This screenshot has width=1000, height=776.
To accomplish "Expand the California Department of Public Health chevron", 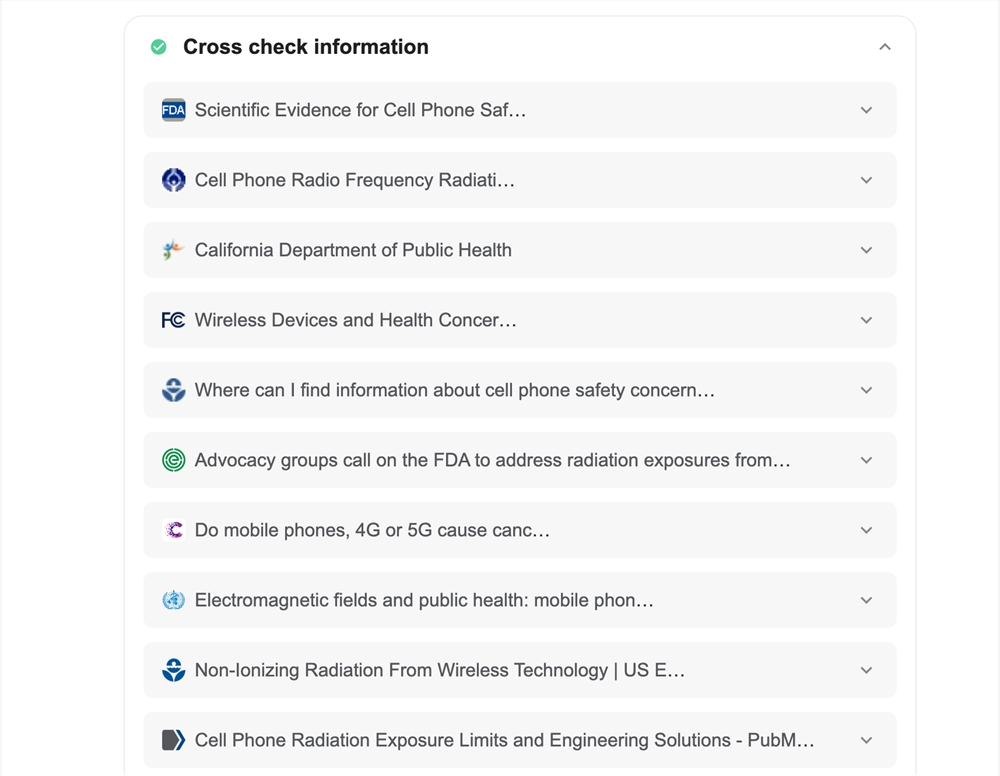I will (x=866, y=250).
